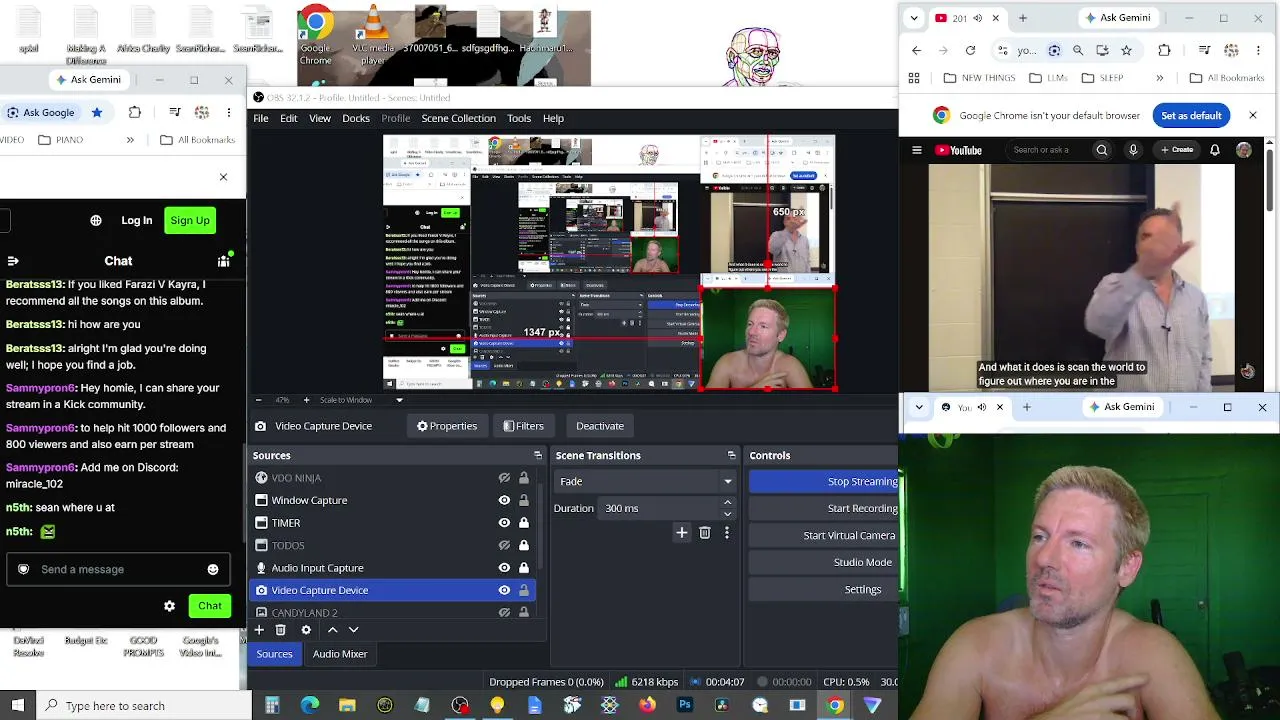Open Properties for Video Capture Device
1280x720 pixels.
click(x=447, y=426)
